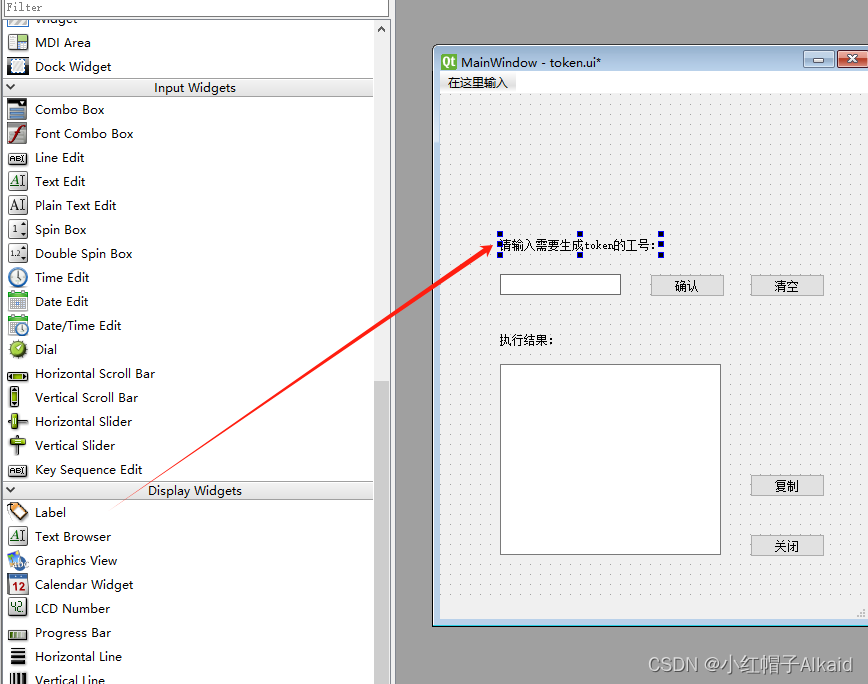Click the 关闭 button in the form
This screenshot has width=868, height=684.
click(x=787, y=546)
